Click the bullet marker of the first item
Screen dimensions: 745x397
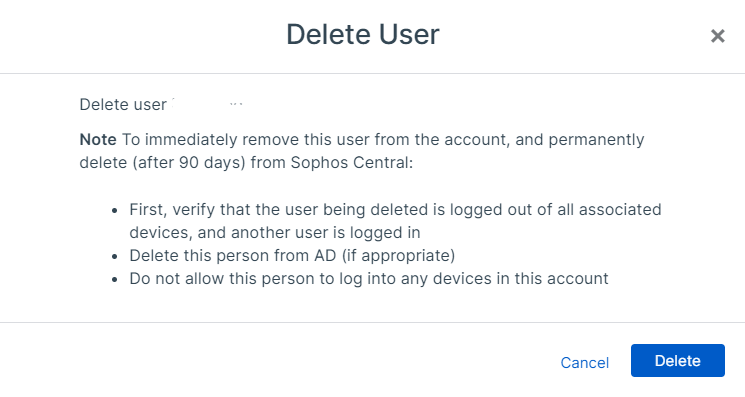[x=114, y=210]
